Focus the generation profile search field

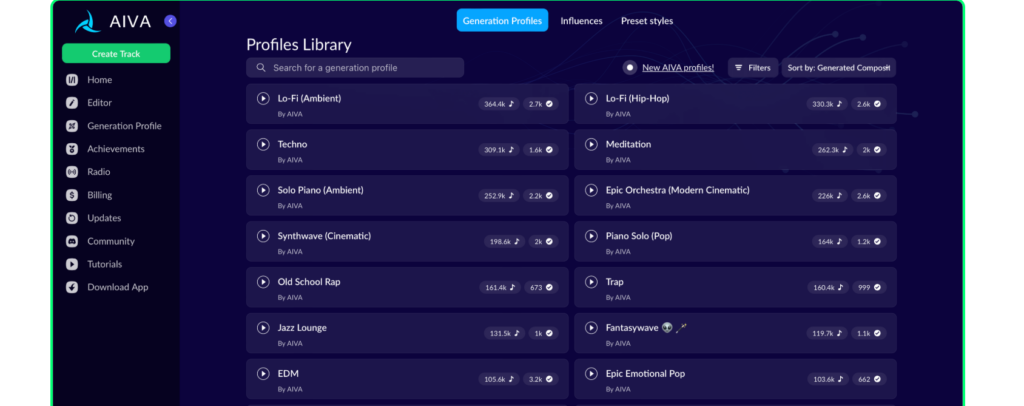click(355, 68)
